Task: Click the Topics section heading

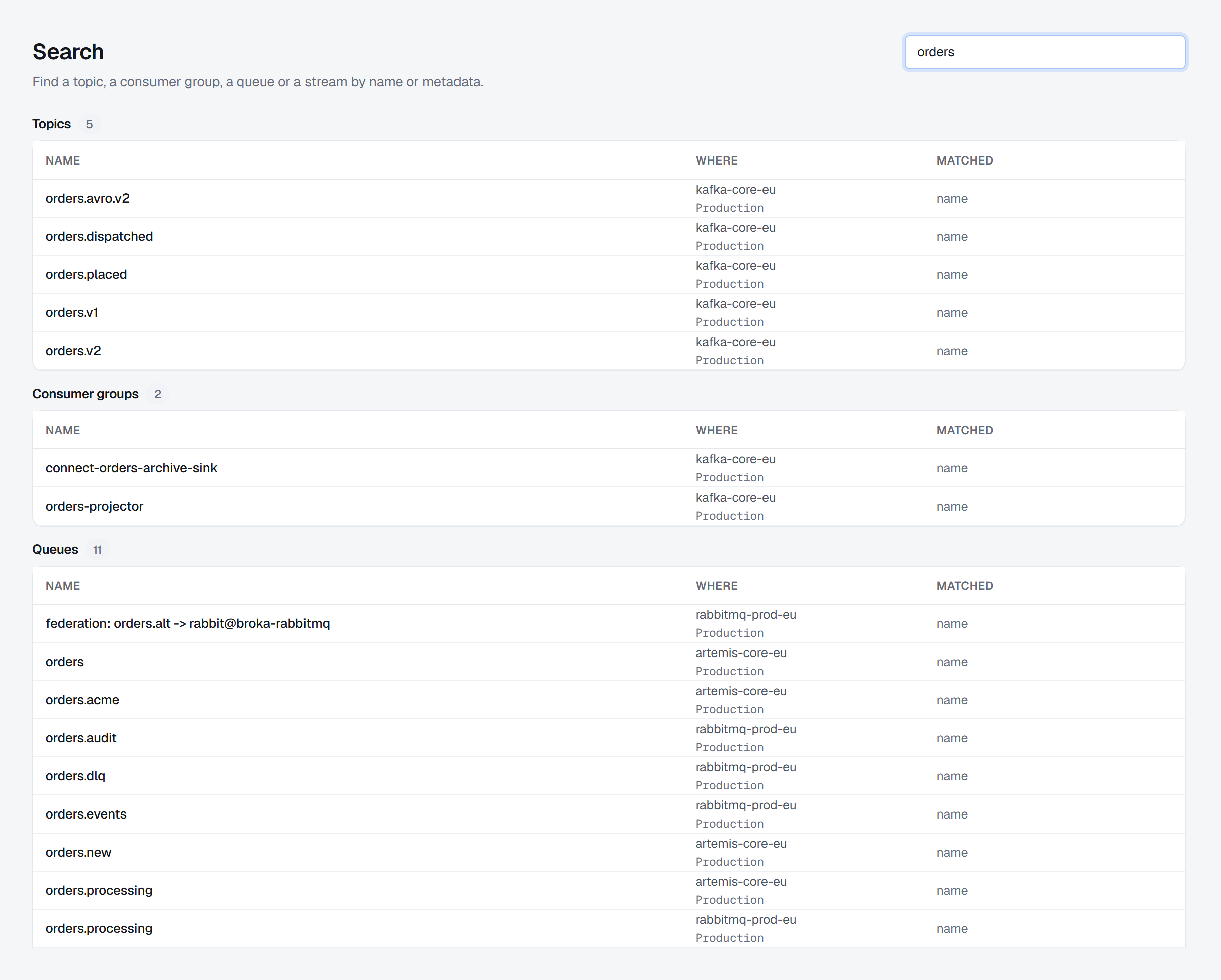Action: coord(52,124)
